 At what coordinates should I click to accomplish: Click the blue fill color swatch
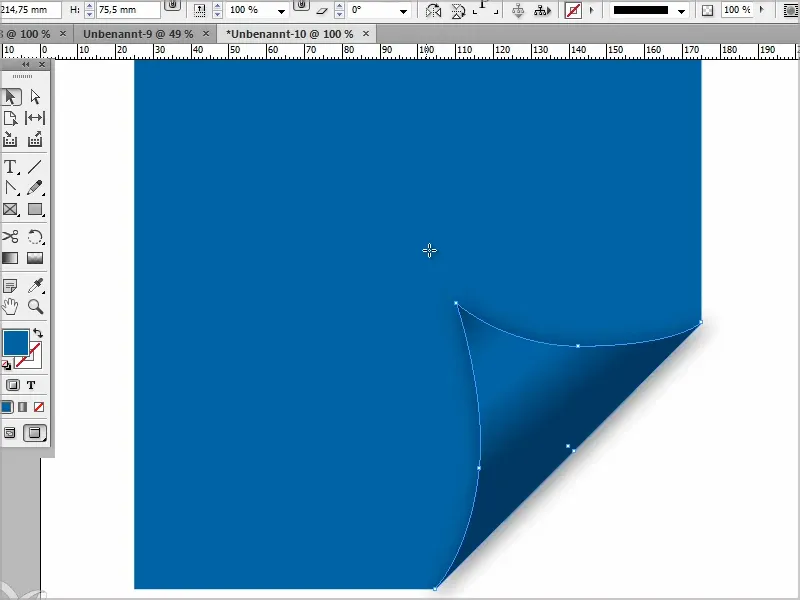coord(16,342)
